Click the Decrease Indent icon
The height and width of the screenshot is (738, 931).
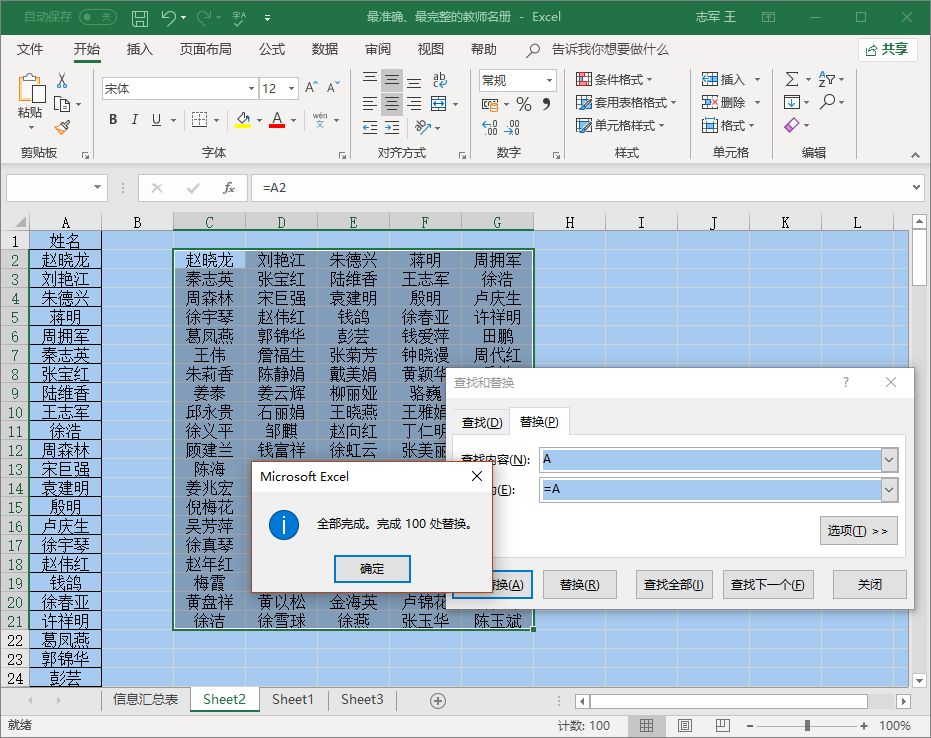coord(369,127)
